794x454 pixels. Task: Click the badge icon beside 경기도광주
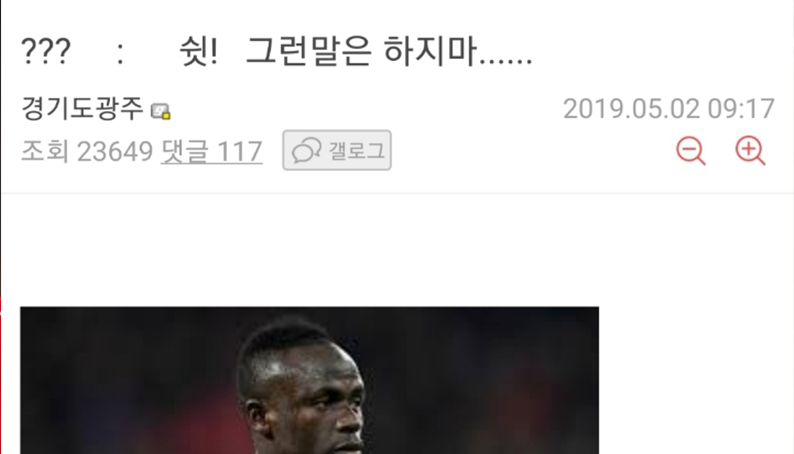coord(161,111)
